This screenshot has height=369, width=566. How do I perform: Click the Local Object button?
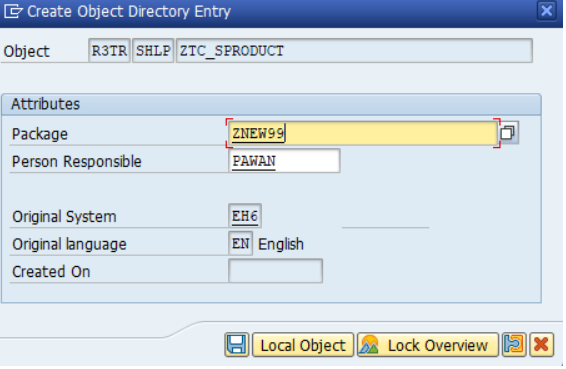pos(303,345)
